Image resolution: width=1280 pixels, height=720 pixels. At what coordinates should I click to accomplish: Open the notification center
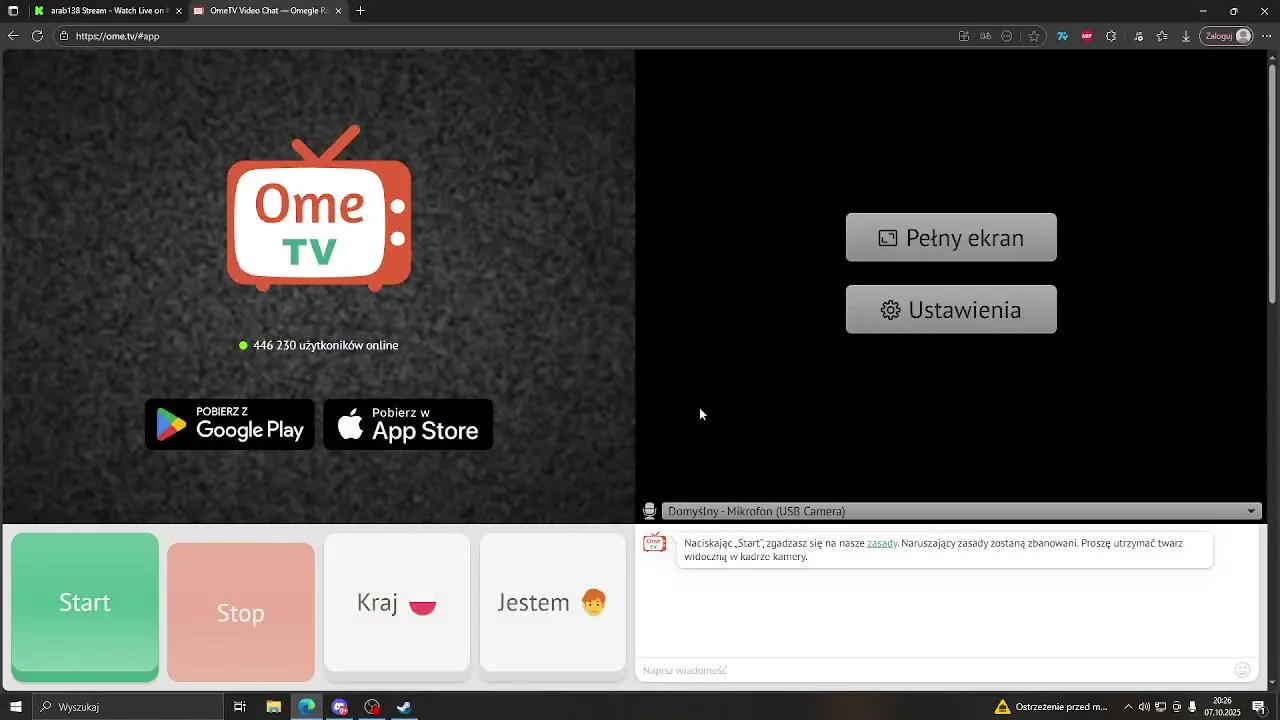(1258, 707)
